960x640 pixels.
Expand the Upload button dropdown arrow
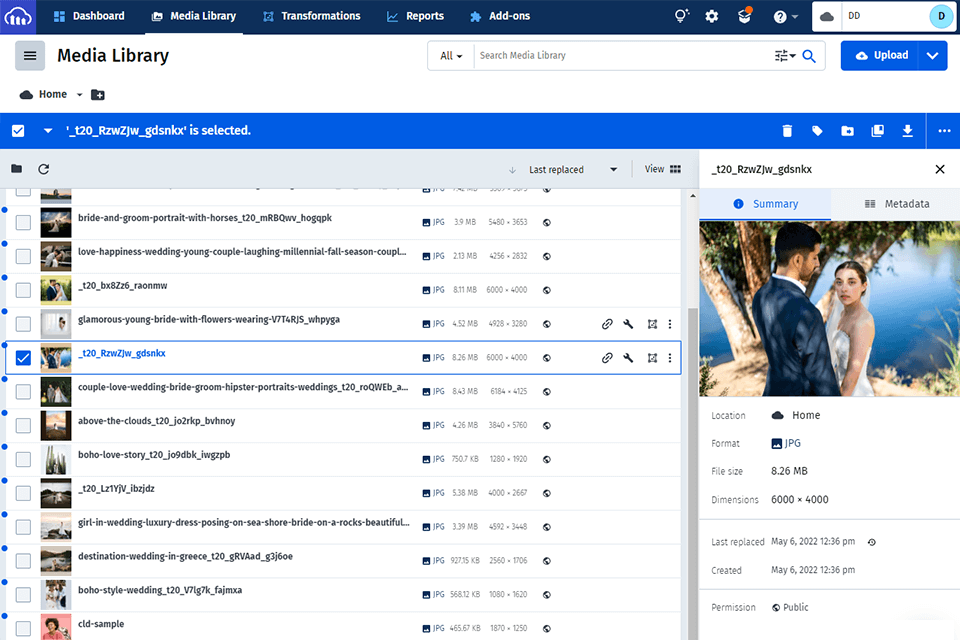[x=932, y=56]
